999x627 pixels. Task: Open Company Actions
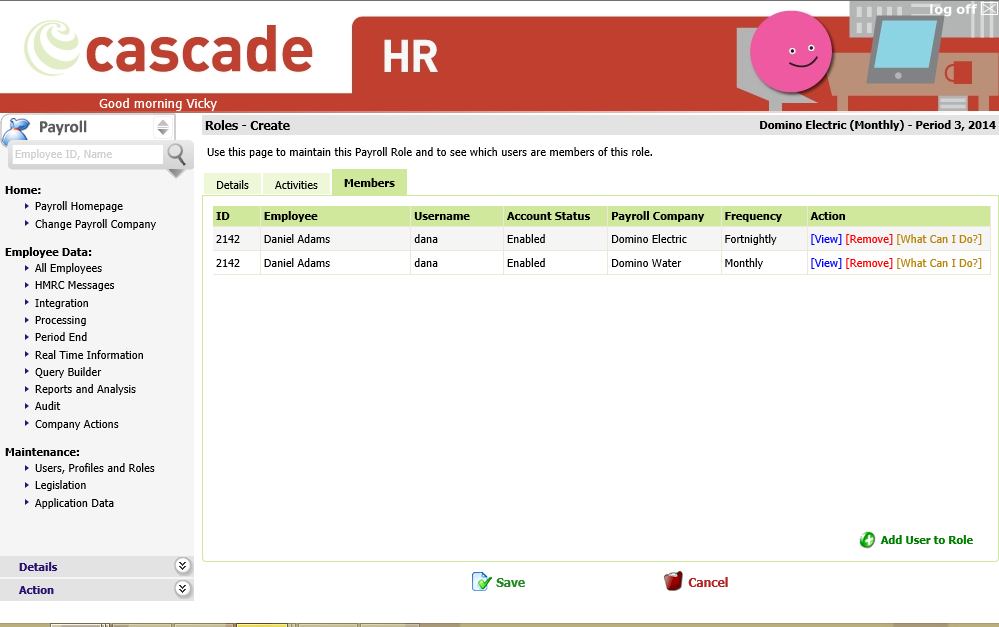click(x=76, y=424)
